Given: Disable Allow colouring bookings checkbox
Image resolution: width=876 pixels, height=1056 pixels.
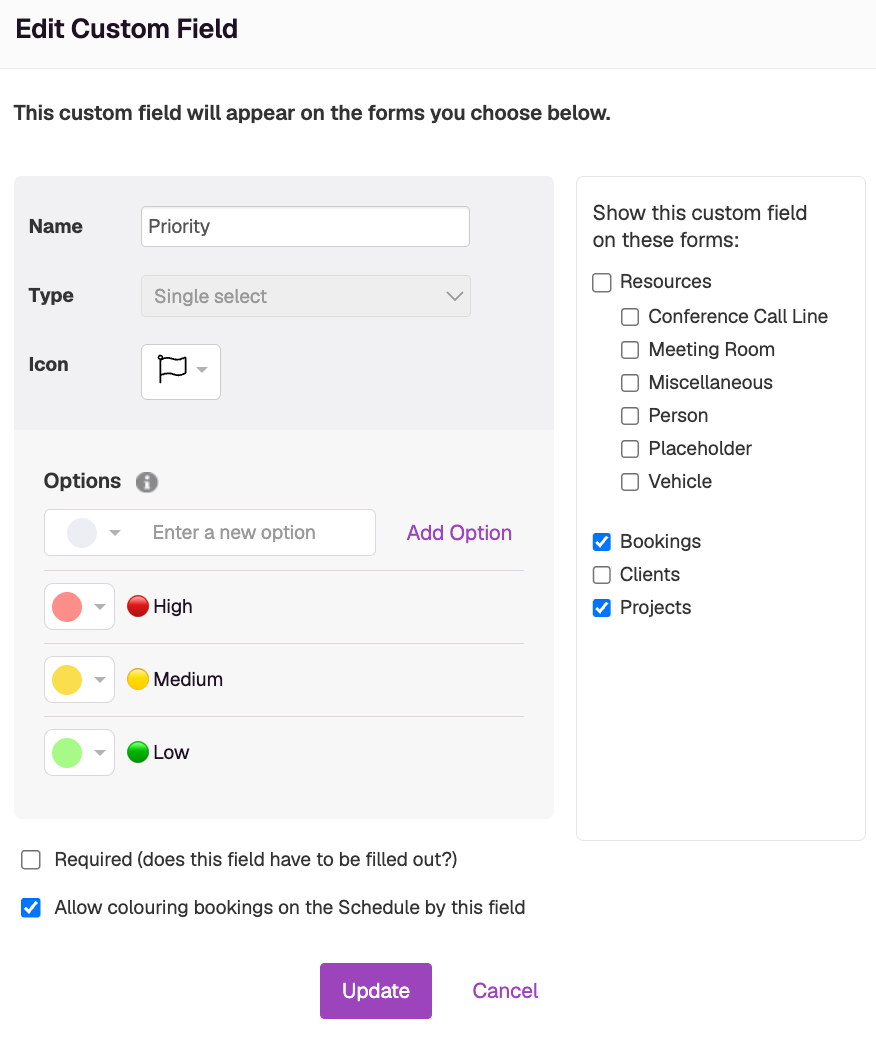Looking at the screenshot, I should (x=31, y=908).
